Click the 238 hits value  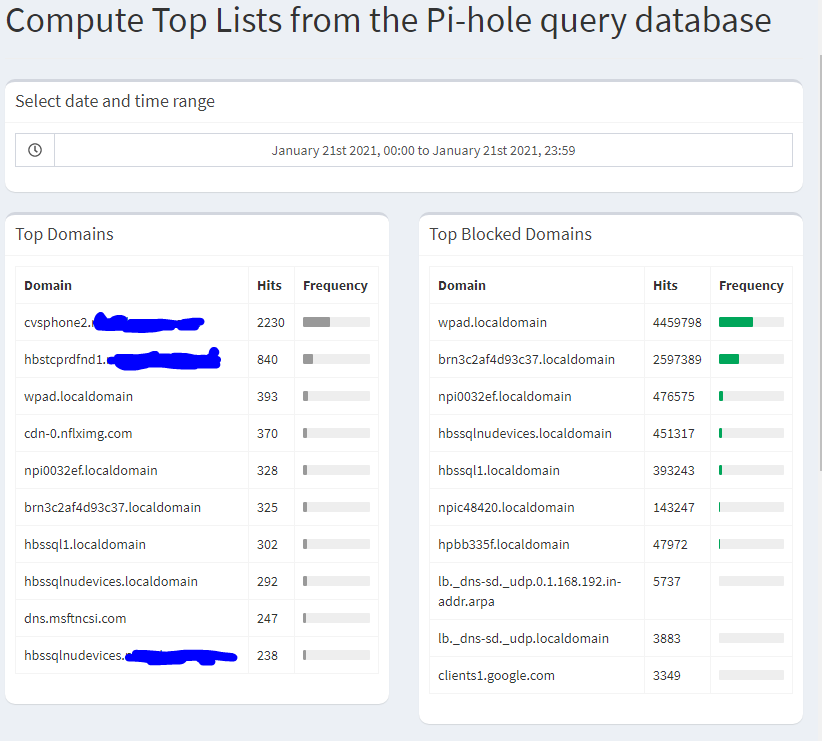click(267, 656)
